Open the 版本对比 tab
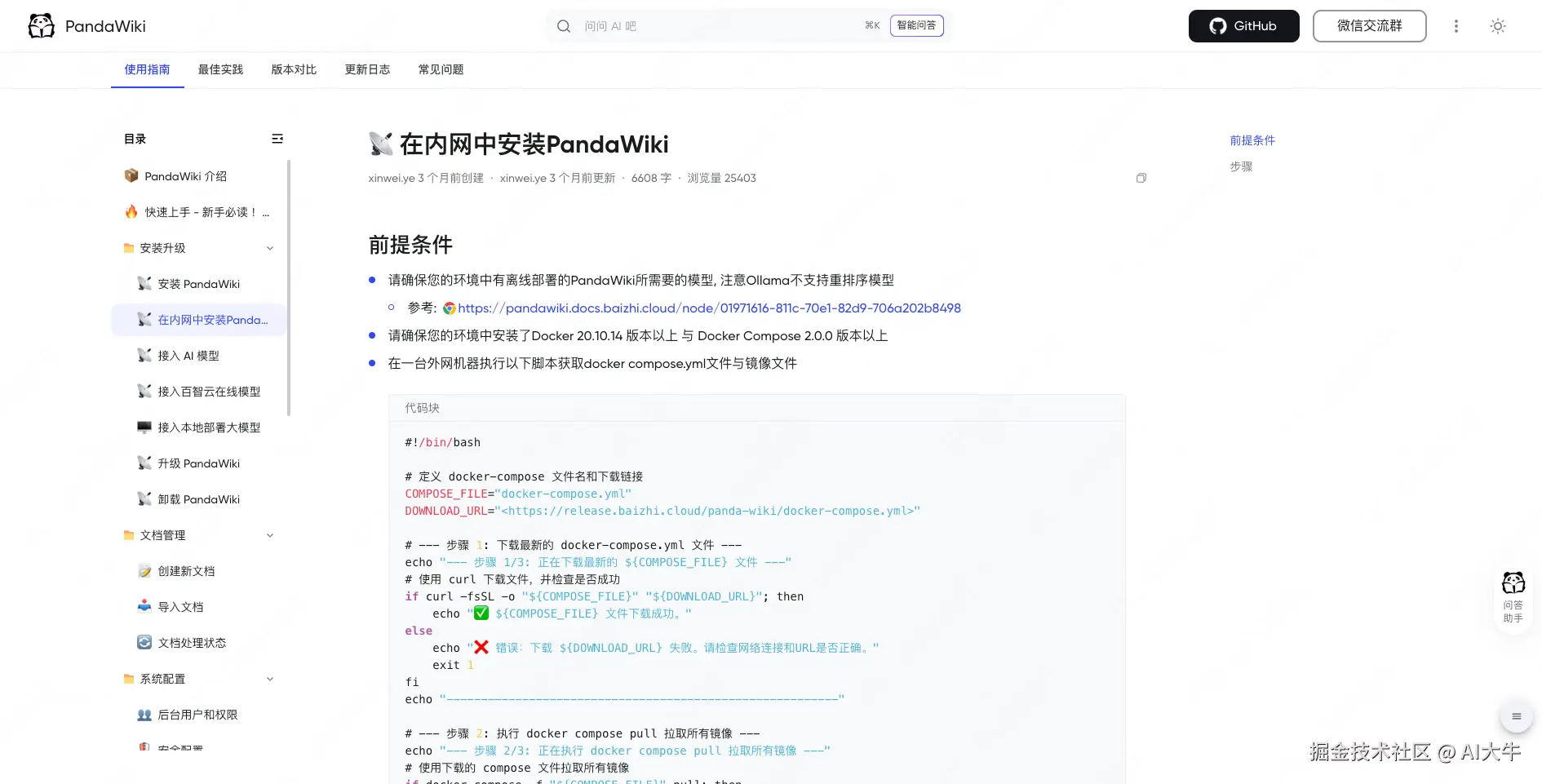The width and height of the screenshot is (1542, 784). click(x=295, y=69)
